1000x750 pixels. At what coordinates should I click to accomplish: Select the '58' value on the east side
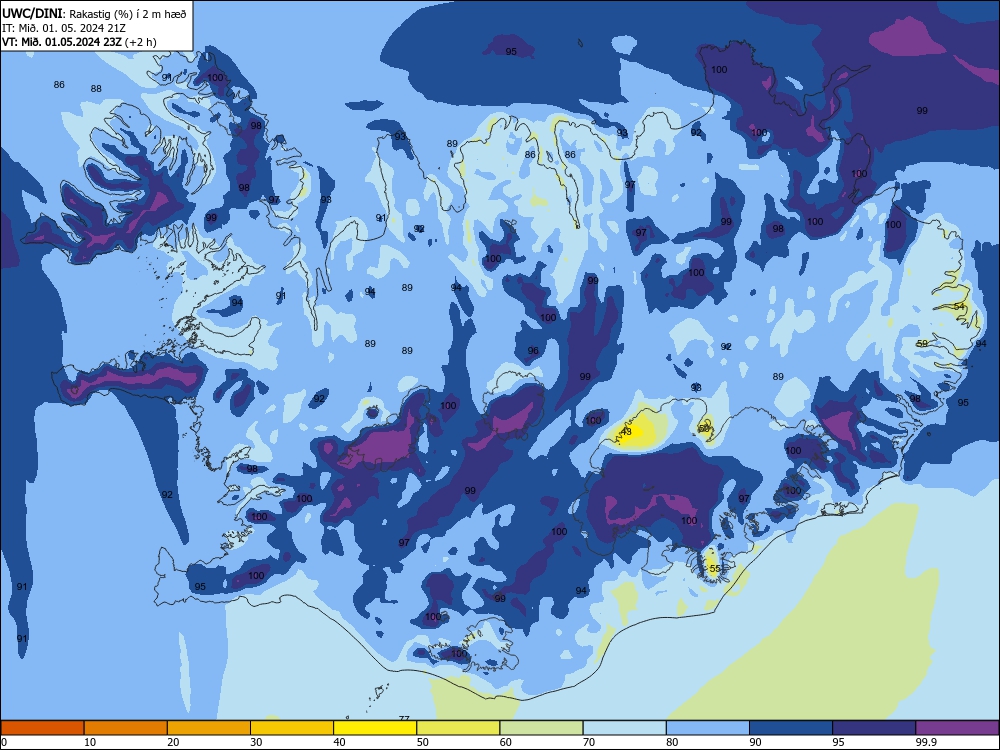[922, 343]
